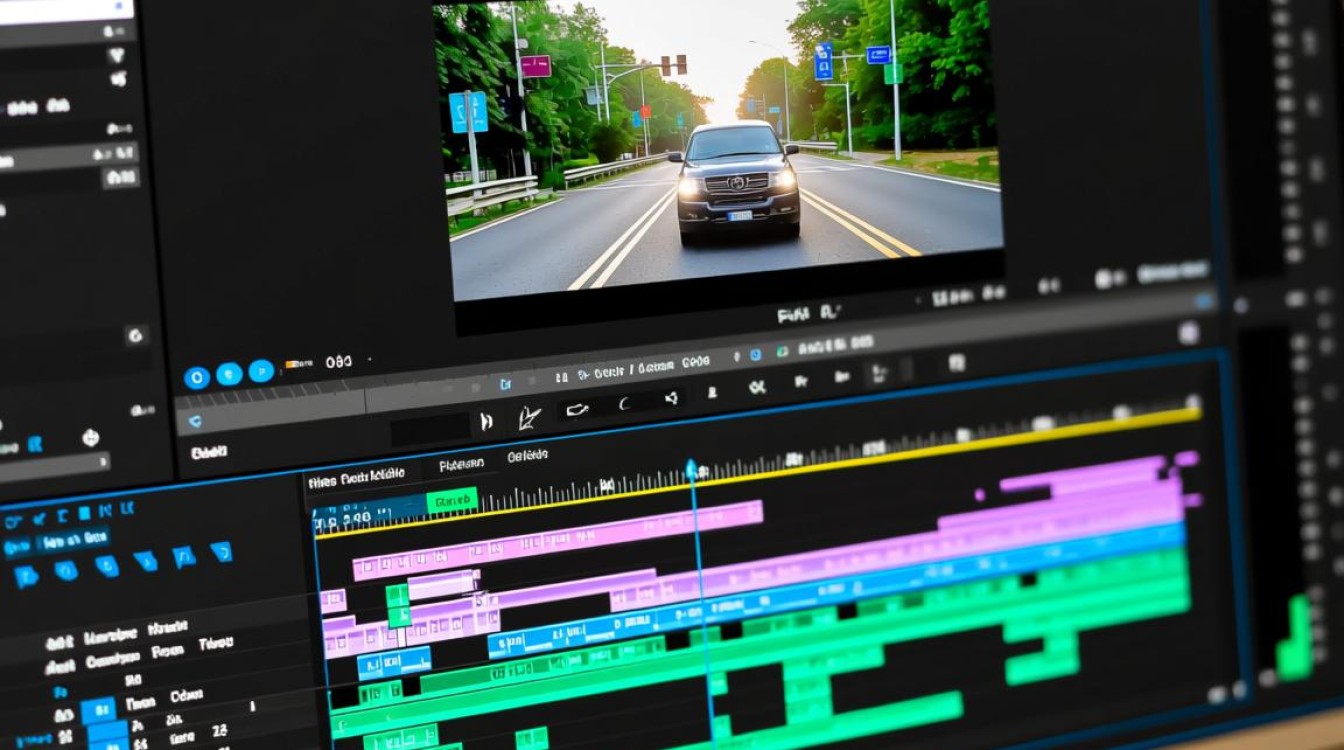Open the middle tab above the timeline ruler
This screenshot has width=1344, height=750.
pyautogui.click(x=461, y=464)
